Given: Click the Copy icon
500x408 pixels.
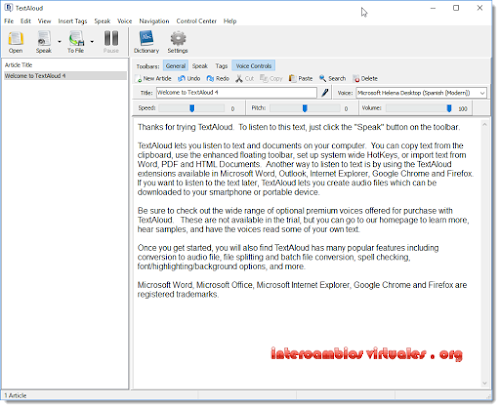Looking at the screenshot, I should 271,79.
